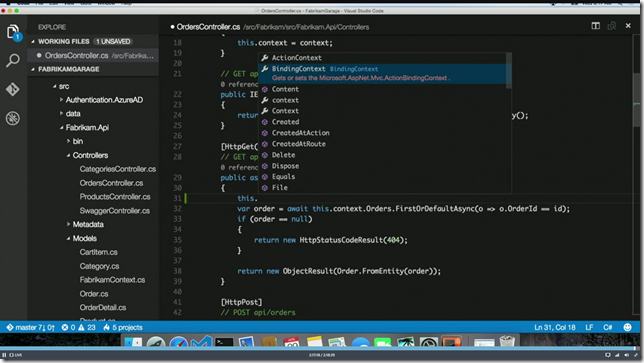This screenshot has height=363, width=644.
Task: Expand the Metadata folder
Action: coord(68,224)
